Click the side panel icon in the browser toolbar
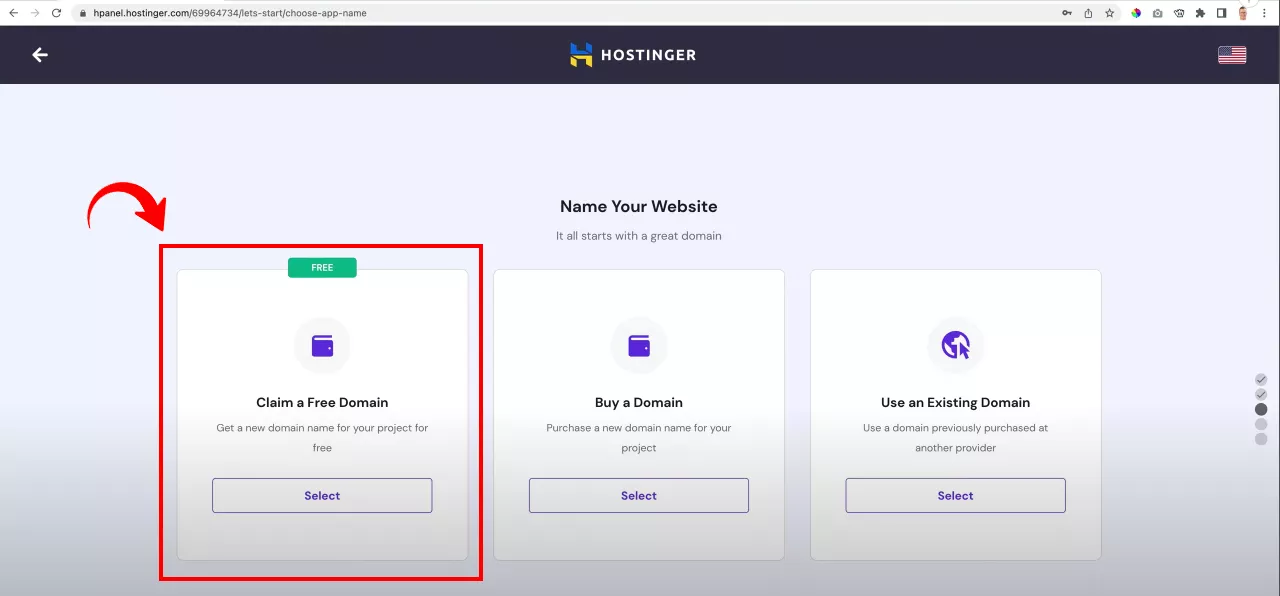The height and width of the screenshot is (596, 1280). point(1221,13)
